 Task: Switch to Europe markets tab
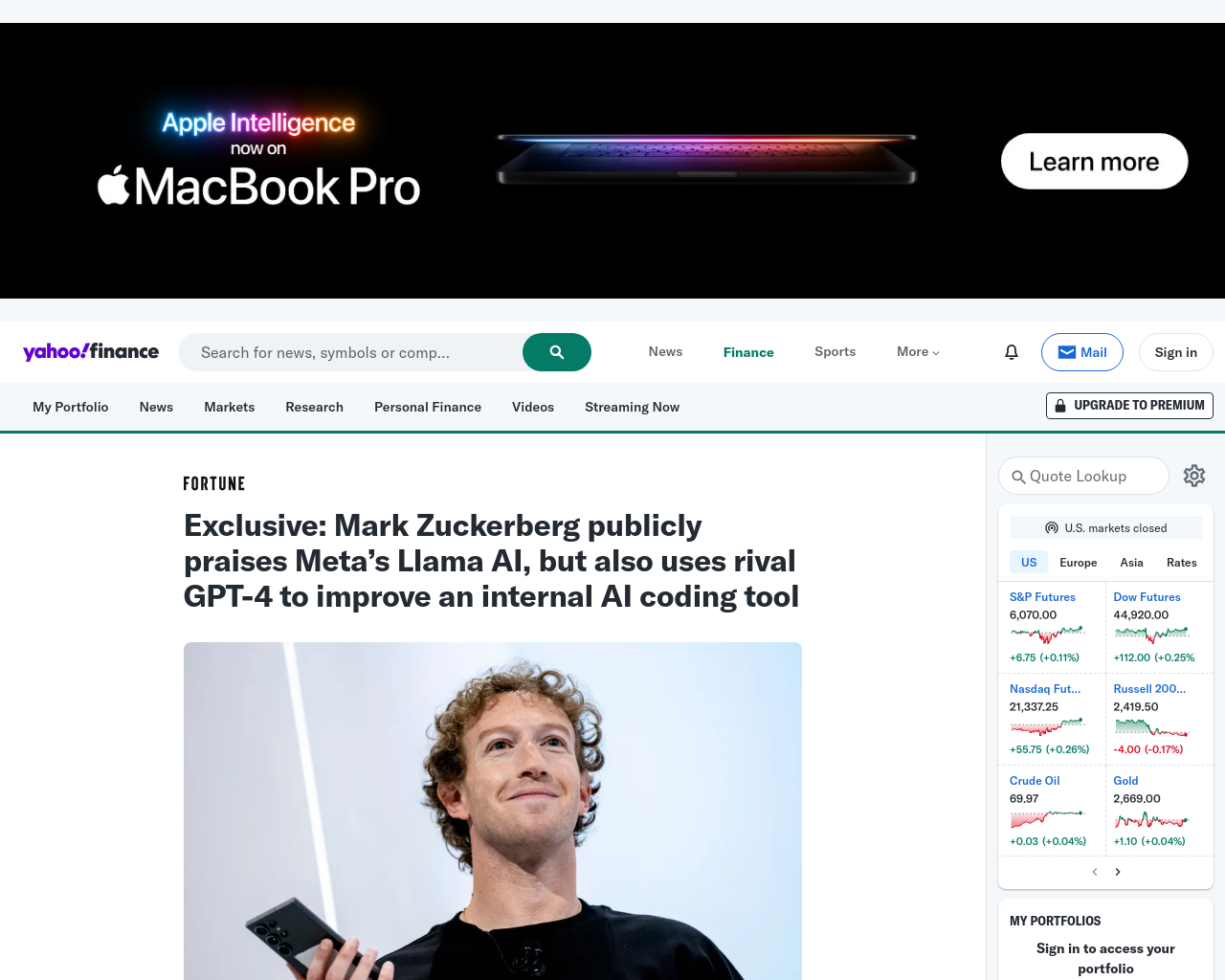[1079, 563]
